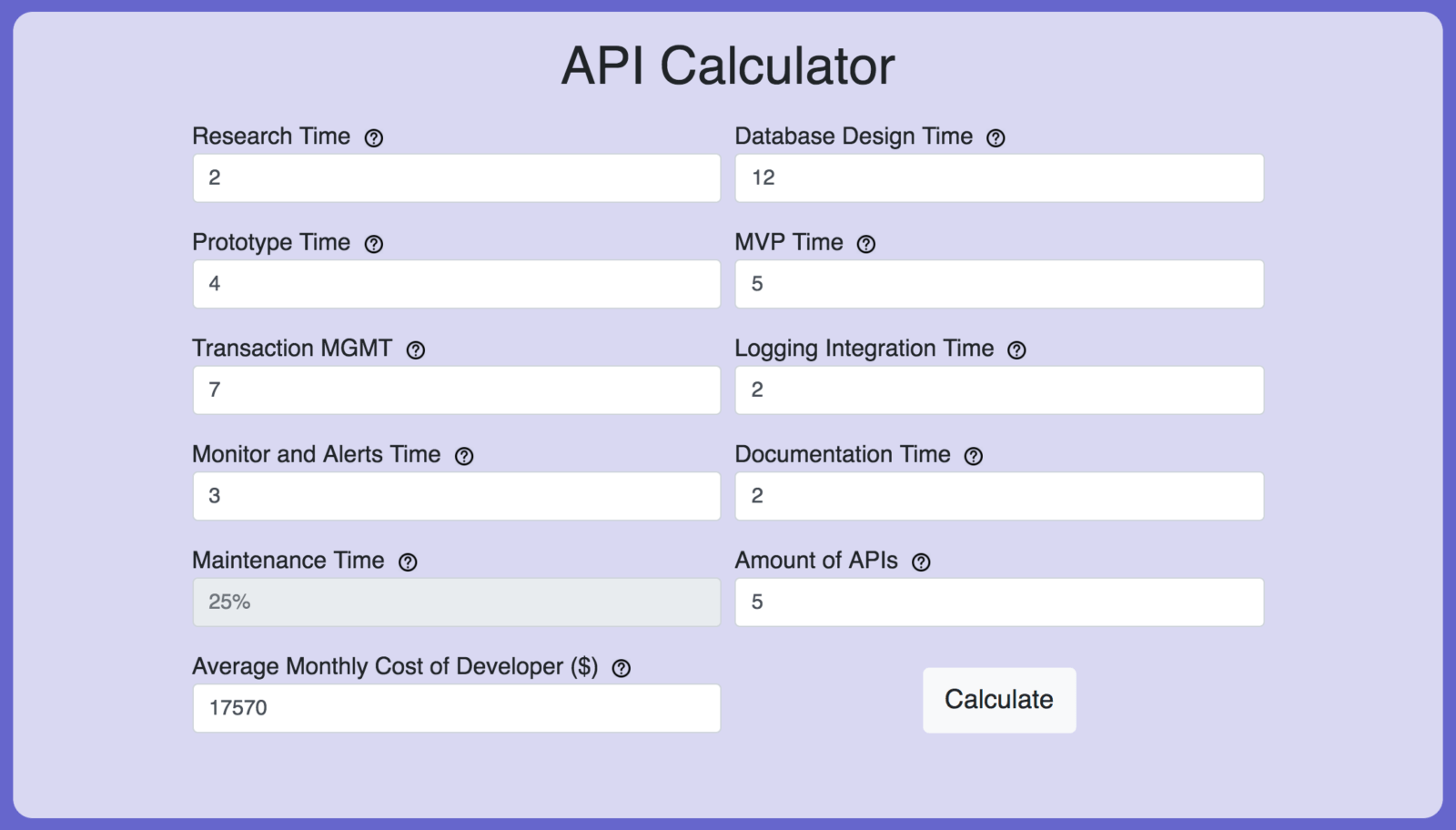1456x830 pixels.
Task: Click the Logging Integration Time help icon
Action: pyautogui.click(x=1016, y=349)
